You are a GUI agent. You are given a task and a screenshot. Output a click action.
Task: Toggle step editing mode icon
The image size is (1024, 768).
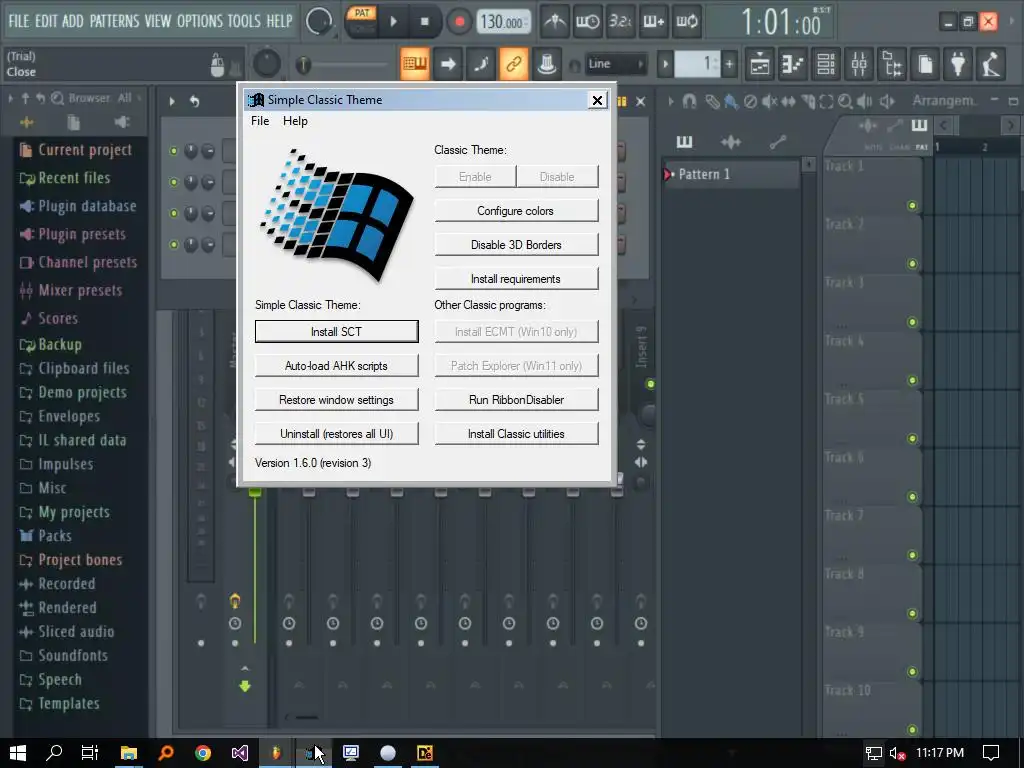481,63
